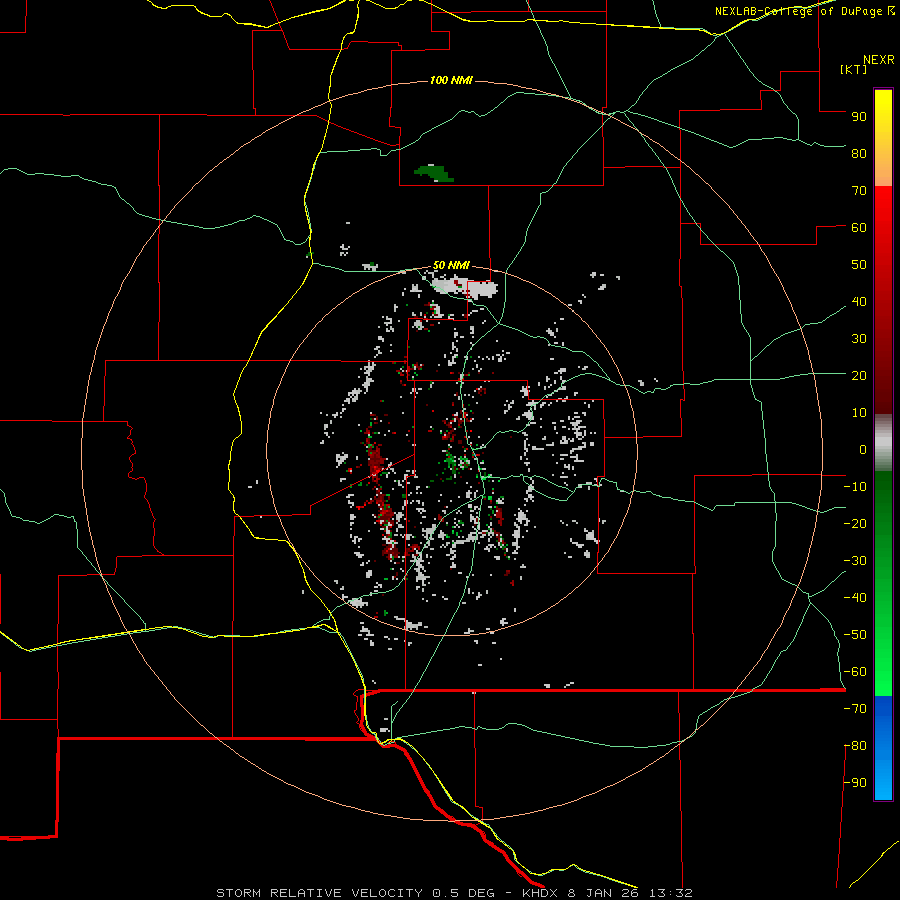Click the 0 value on the velocity scale
This screenshot has width=900, height=900.
coord(863,449)
